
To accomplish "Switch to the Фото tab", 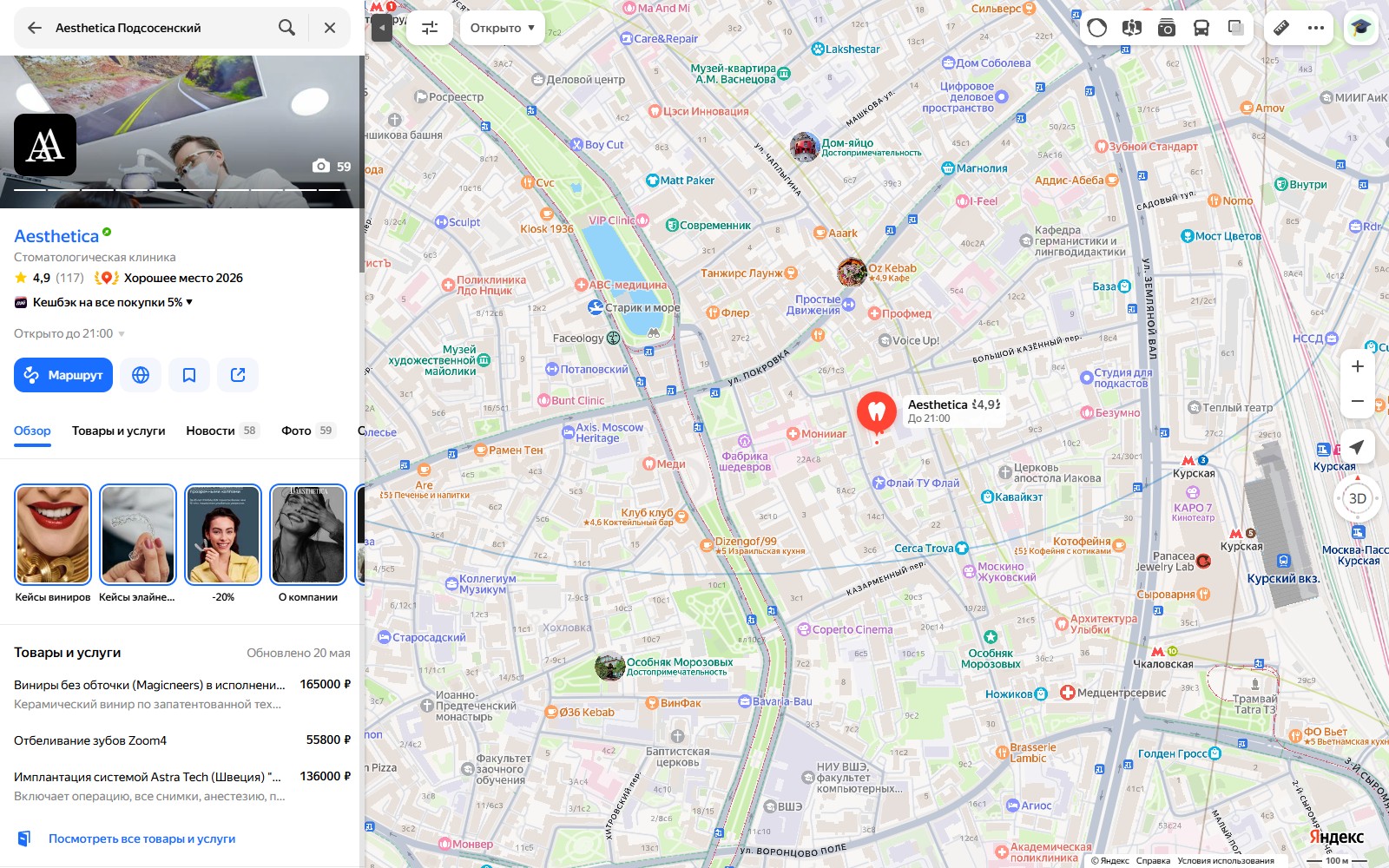I will 308,431.
